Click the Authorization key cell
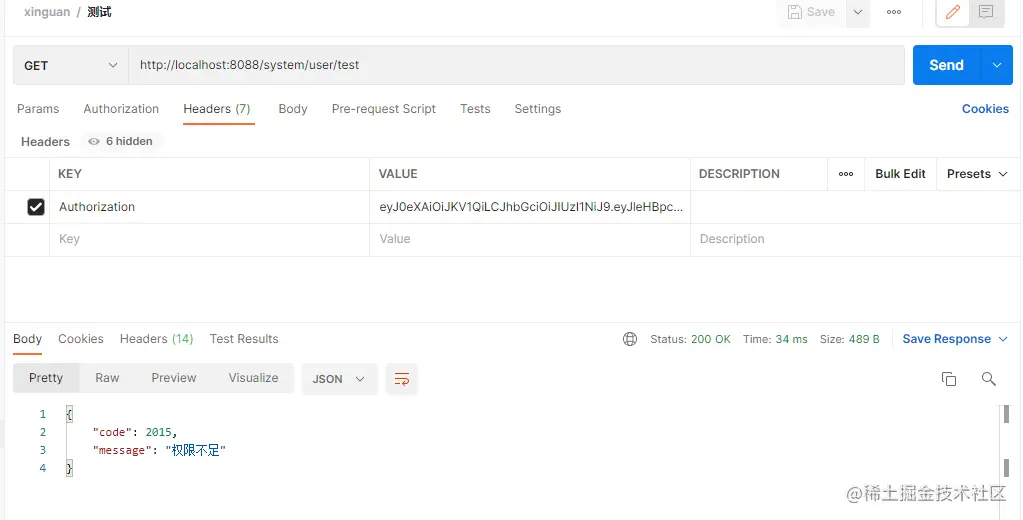Viewport: 1023px width, 520px height. (x=209, y=207)
